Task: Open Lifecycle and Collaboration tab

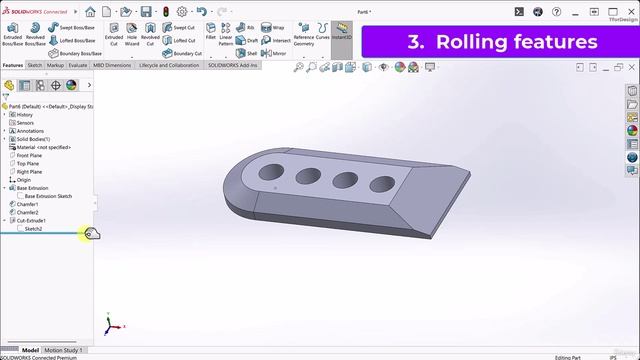Action: coord(169,65)
